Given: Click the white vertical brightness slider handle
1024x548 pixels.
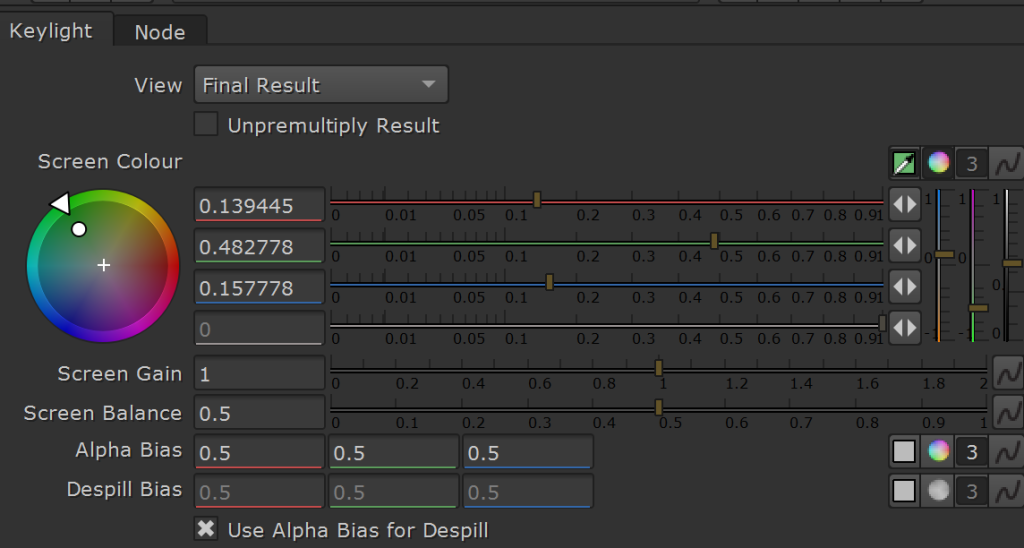Looking at the screenshot, I should [x=1012, y=263].
